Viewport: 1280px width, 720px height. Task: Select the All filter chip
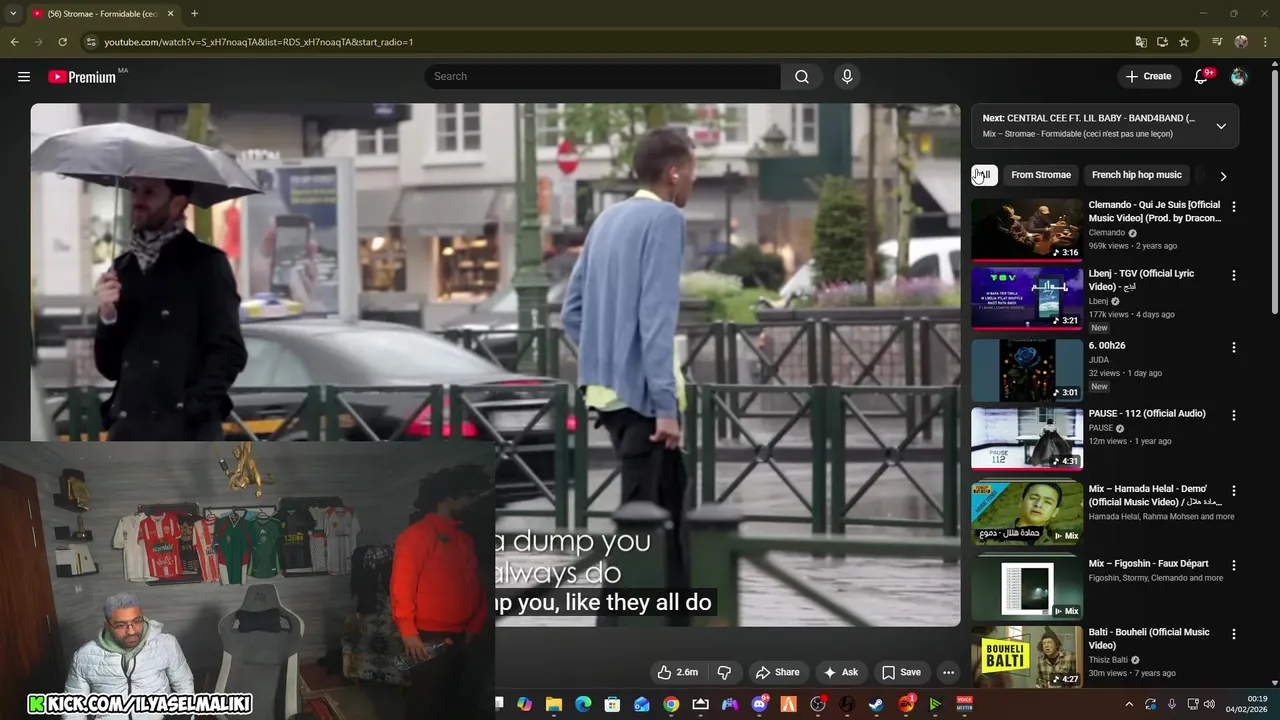point(984,175)
